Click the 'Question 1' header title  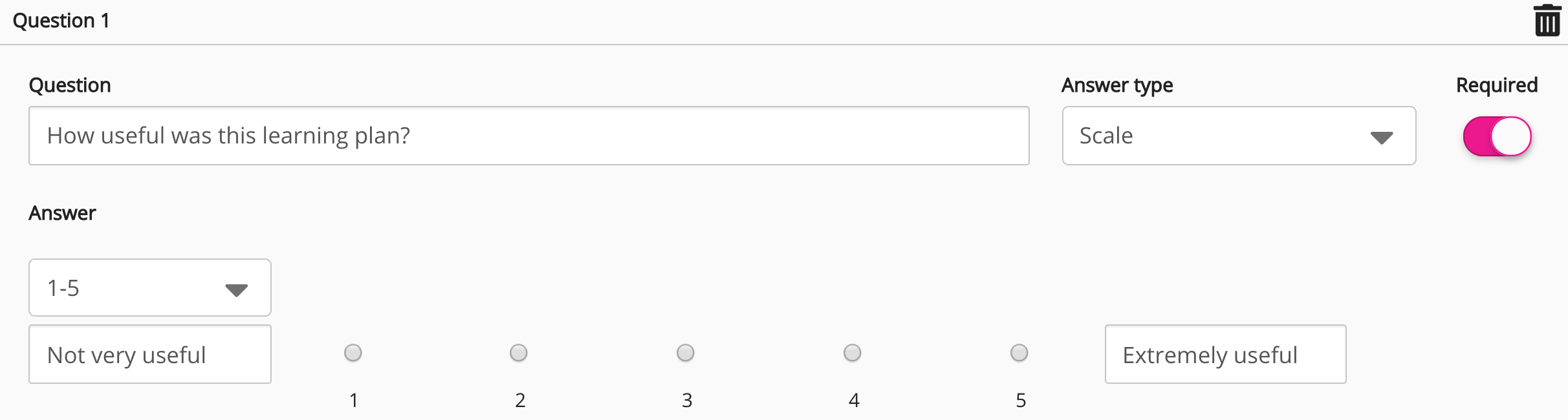[61, 21]
